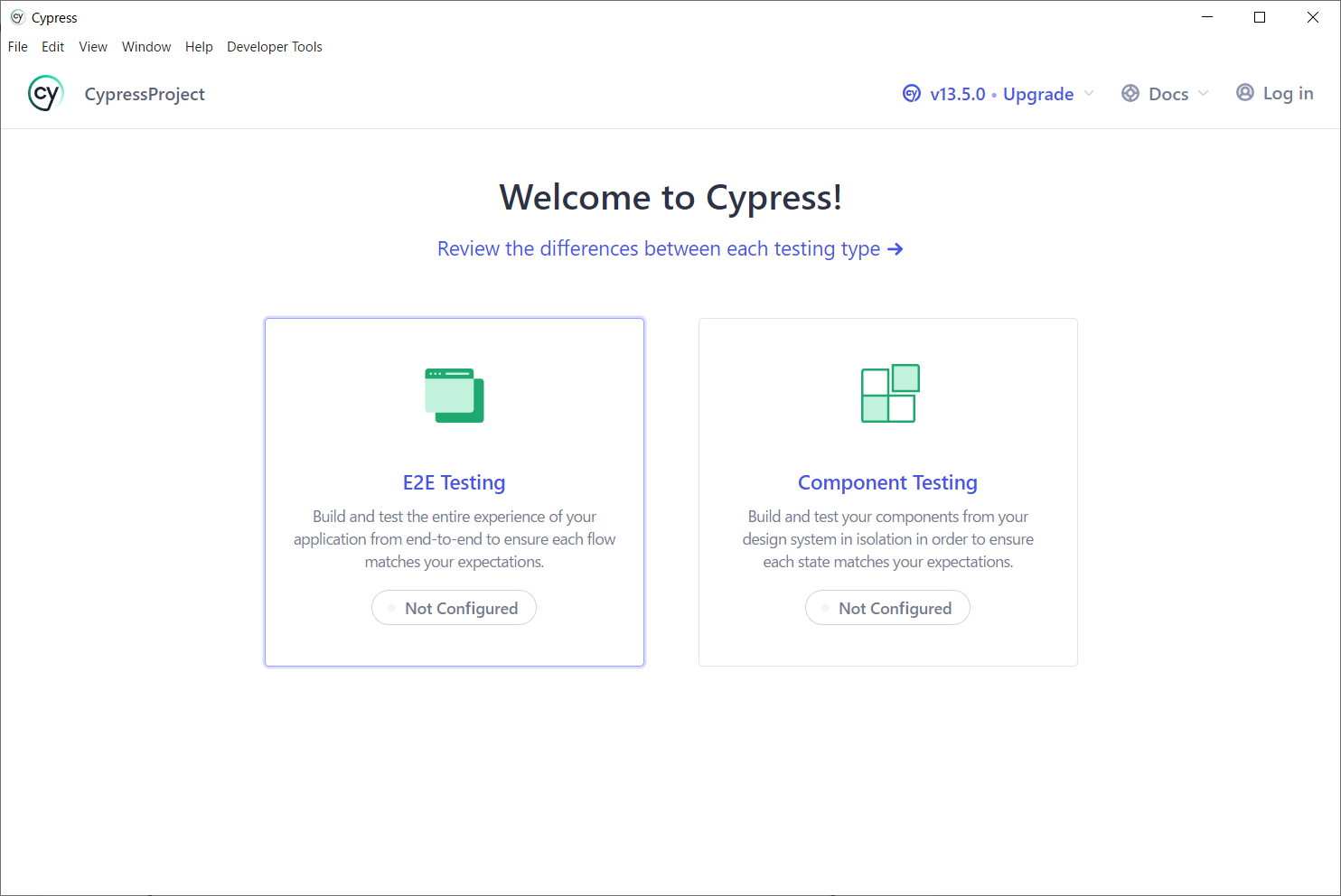Open the Window menu
Image resolution: width=1341 pixels, height=896 pixels.
[146, 47]
